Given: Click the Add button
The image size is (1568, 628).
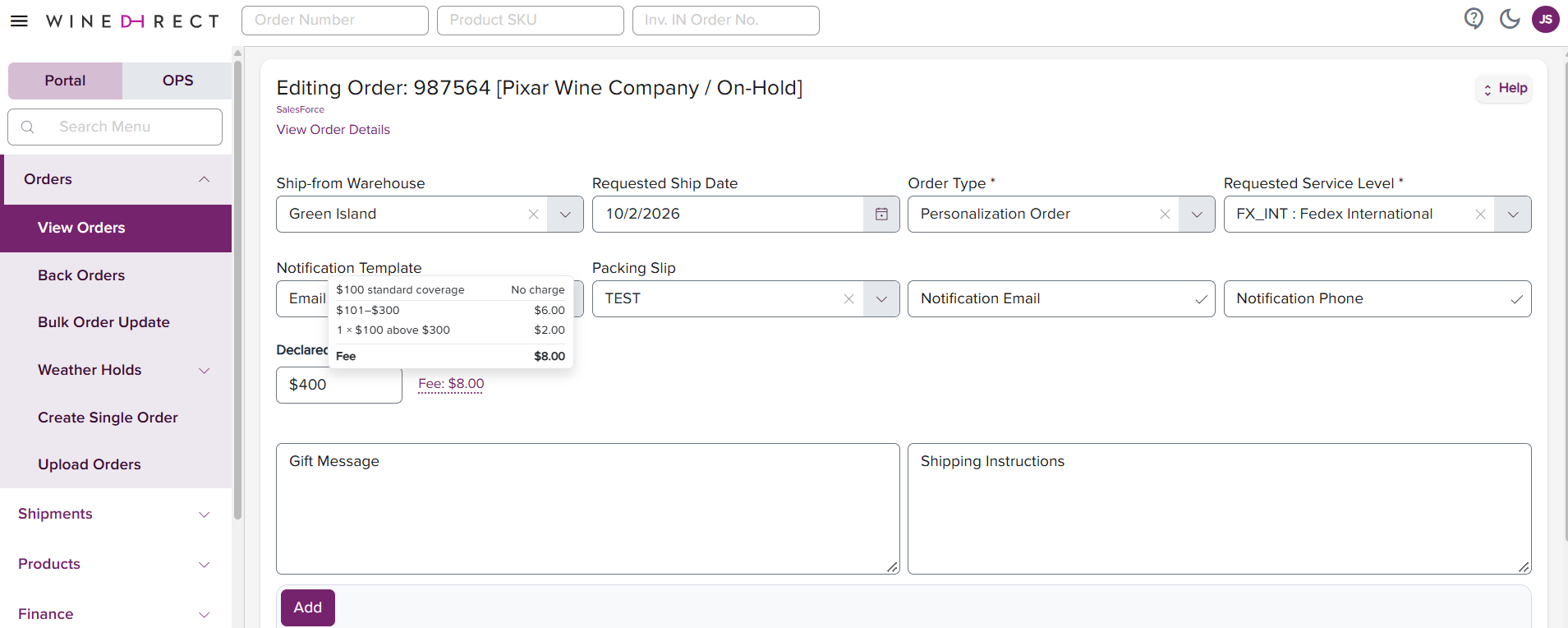Looking at the screenshot, I should click(308, 608).
